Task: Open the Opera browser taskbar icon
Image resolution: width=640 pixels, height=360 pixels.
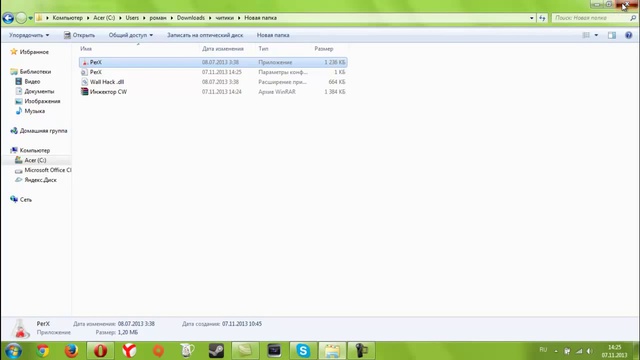Action: [x=100, y=351]
